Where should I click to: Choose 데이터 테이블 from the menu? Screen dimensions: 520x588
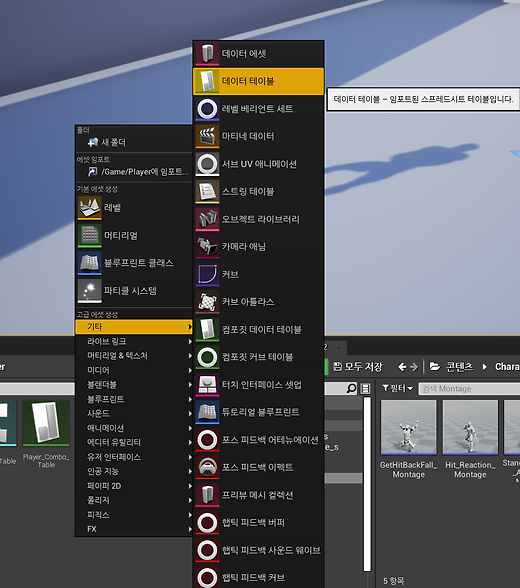pyautogui.click(x=258, y=81)
